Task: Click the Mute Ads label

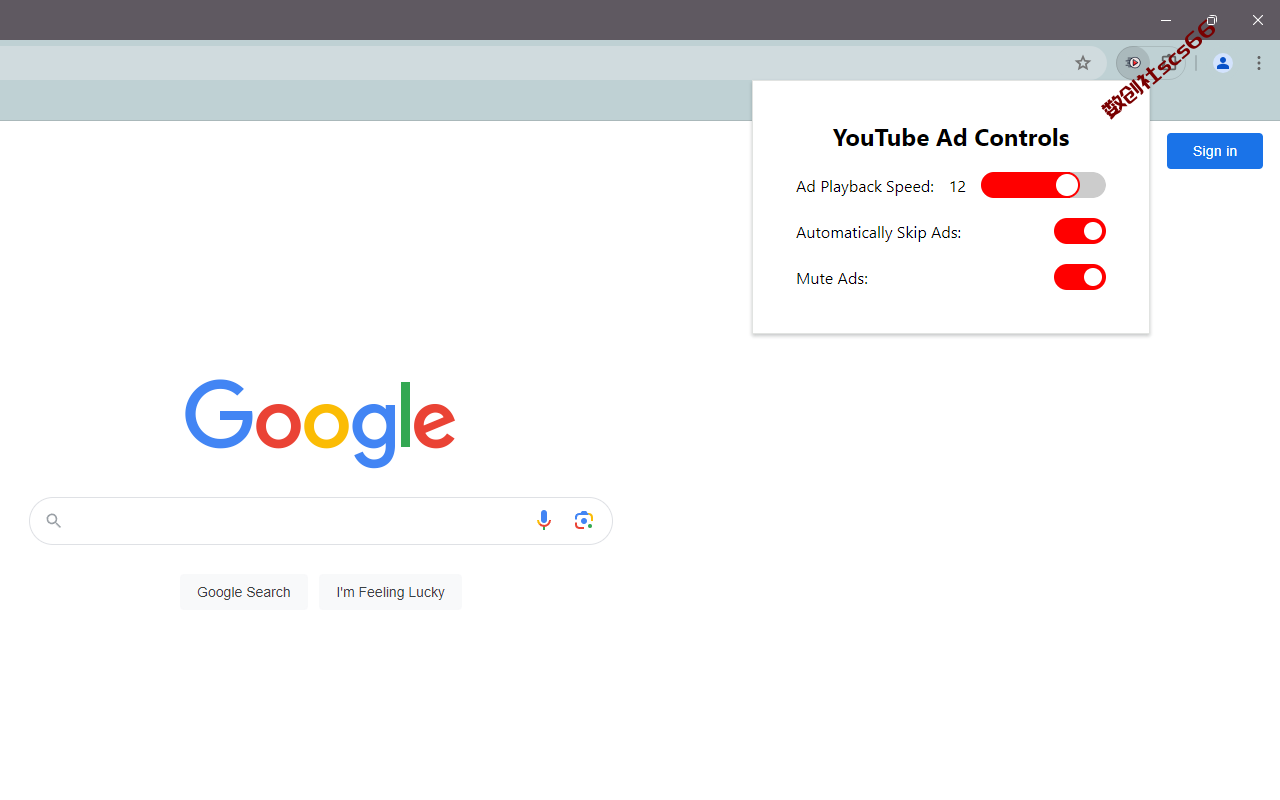Action: coord(832,279)
